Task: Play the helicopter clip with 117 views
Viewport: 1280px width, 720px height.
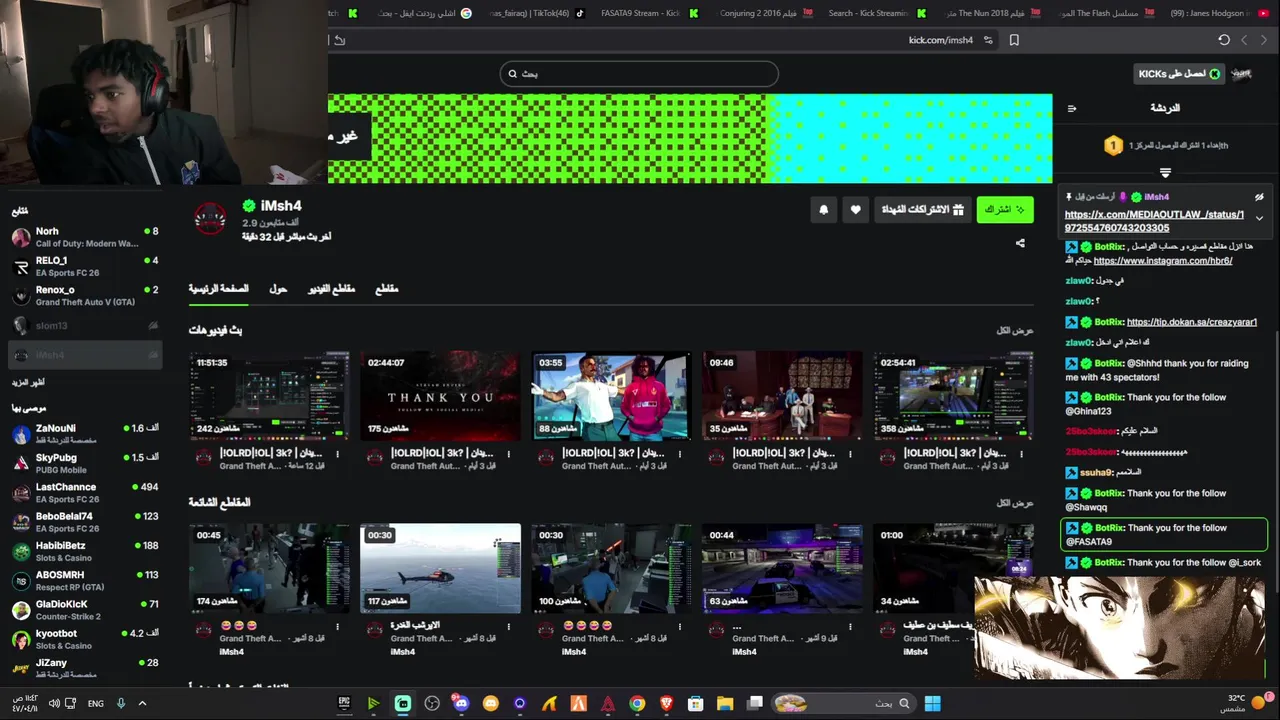Action: tap(440, 568)
